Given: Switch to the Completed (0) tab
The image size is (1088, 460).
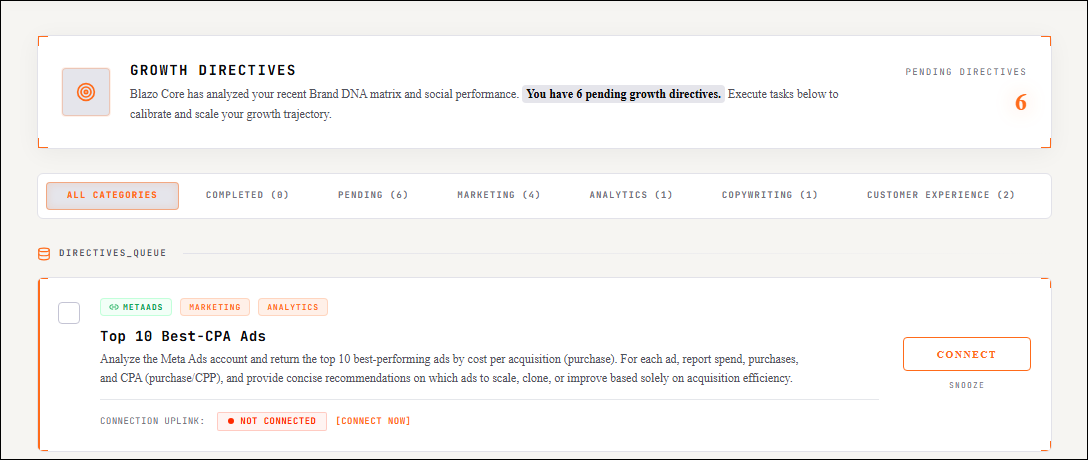Looking at the screenshot, I should (x=247, y=196).
